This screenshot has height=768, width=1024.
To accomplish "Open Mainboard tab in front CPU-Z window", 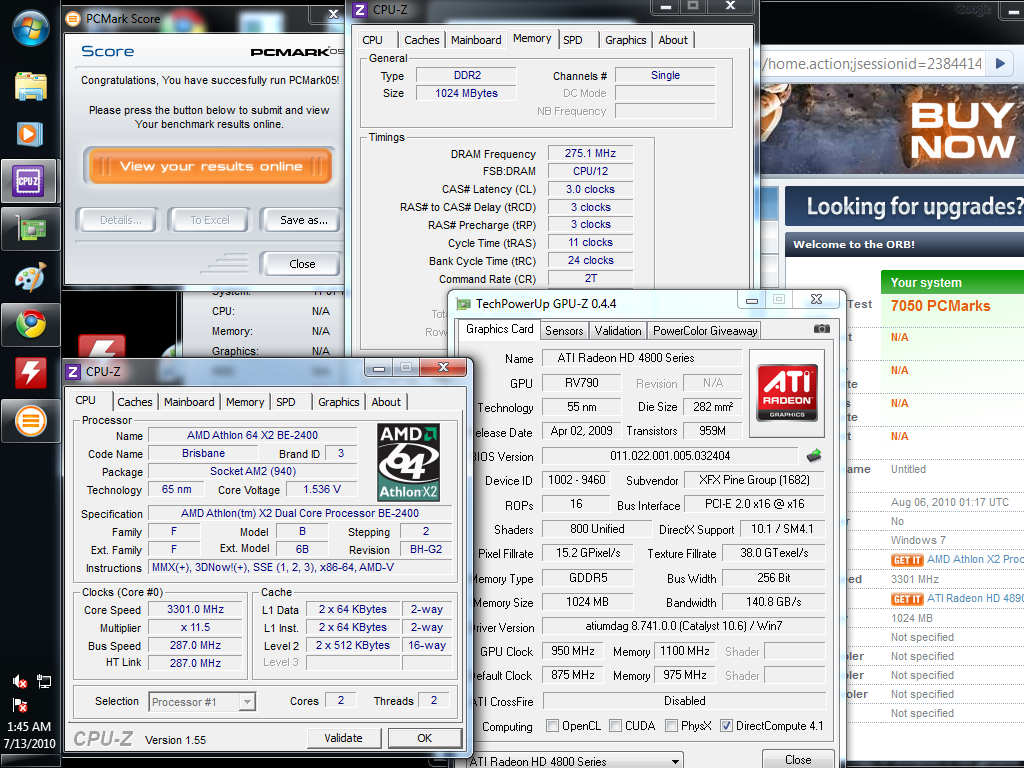I will (189, 402).
